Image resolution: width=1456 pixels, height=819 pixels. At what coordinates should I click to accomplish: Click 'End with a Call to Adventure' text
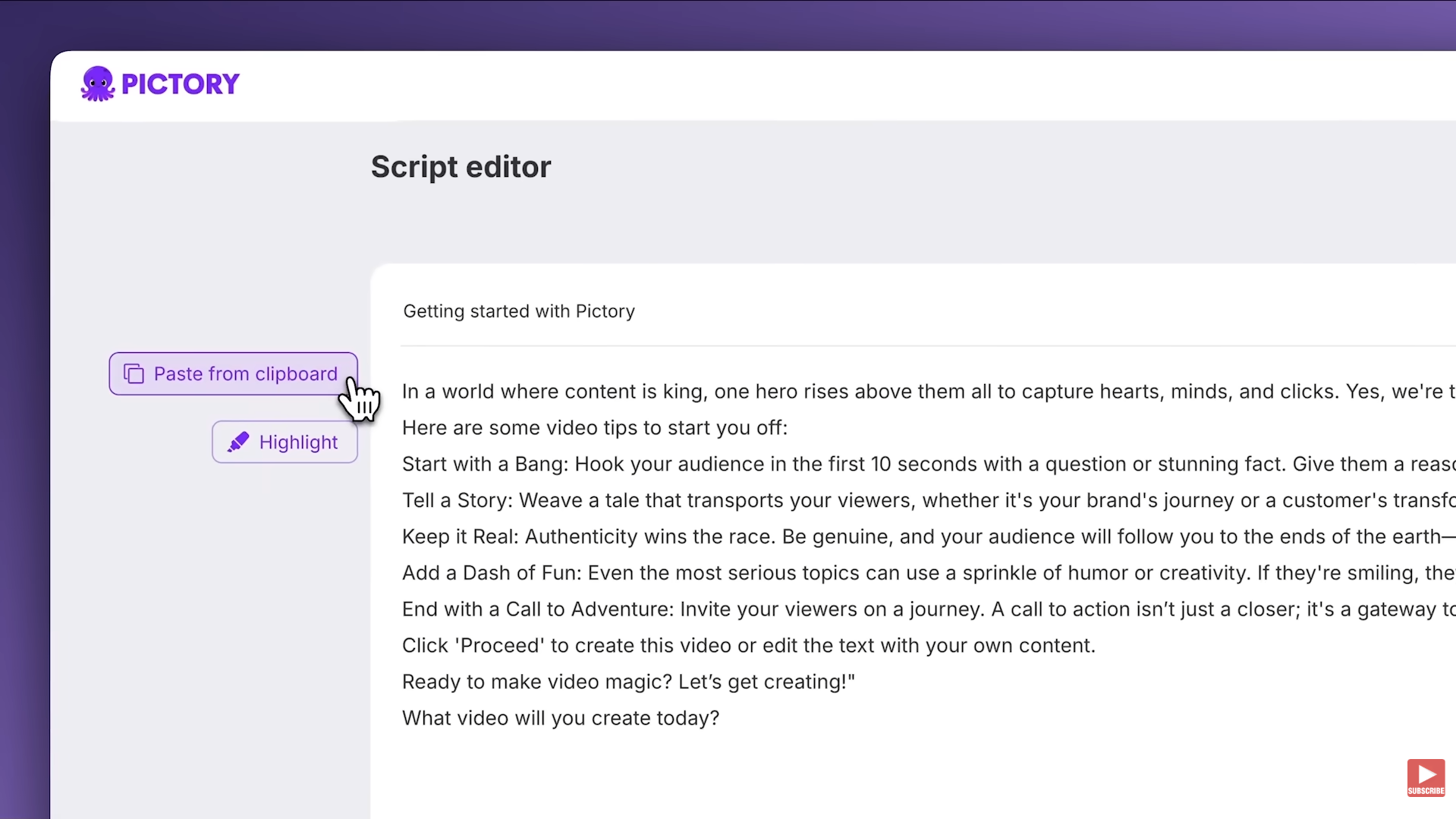[x=537, y=610]
